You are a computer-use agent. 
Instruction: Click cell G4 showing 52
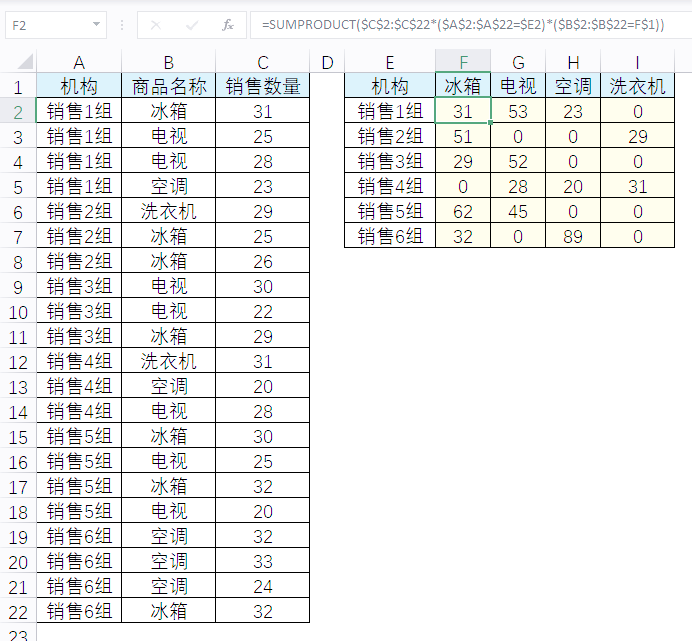point(518,161)
